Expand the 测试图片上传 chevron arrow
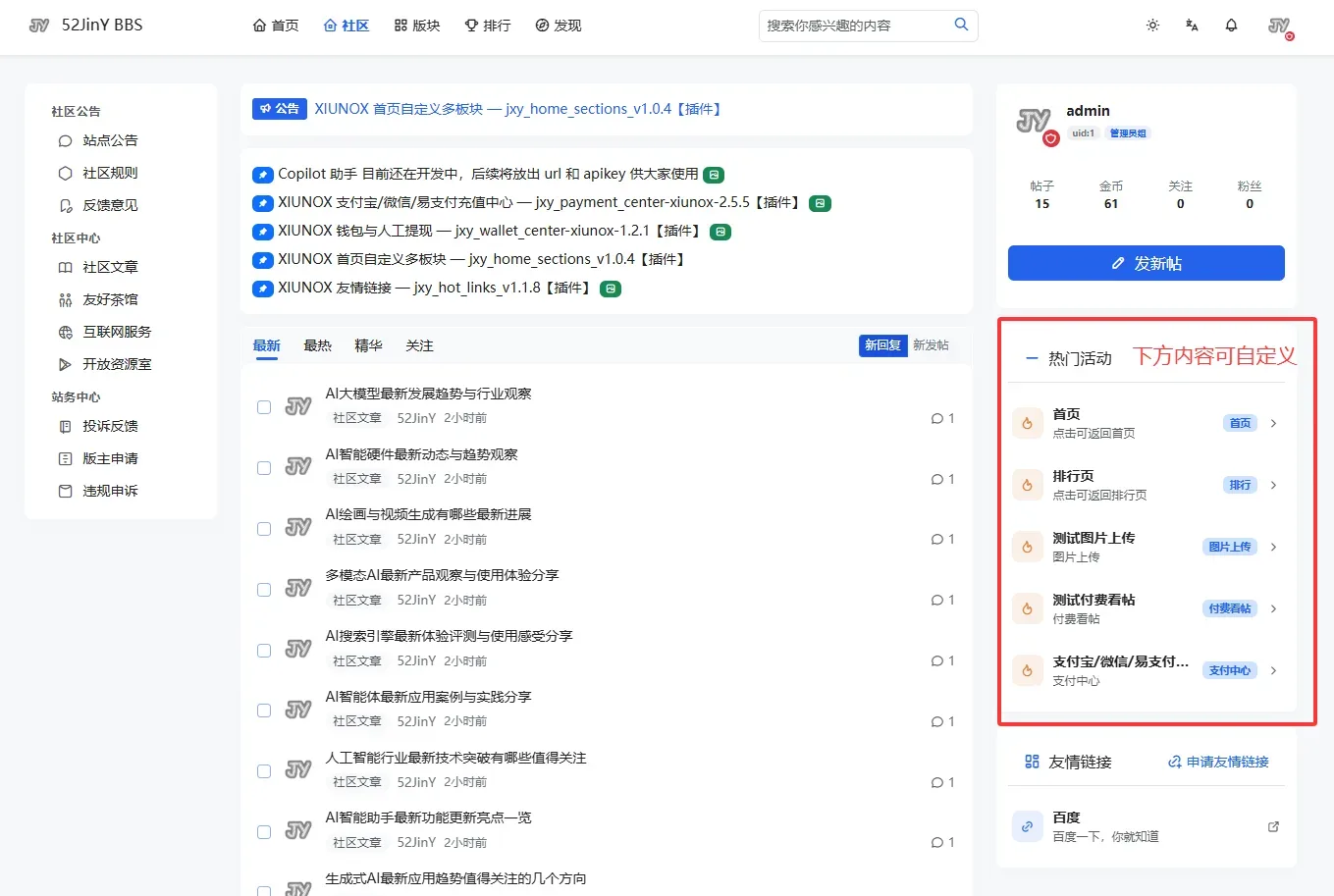The height and width of the screenshot is (896, 1334). click(x=1273, y=547)
